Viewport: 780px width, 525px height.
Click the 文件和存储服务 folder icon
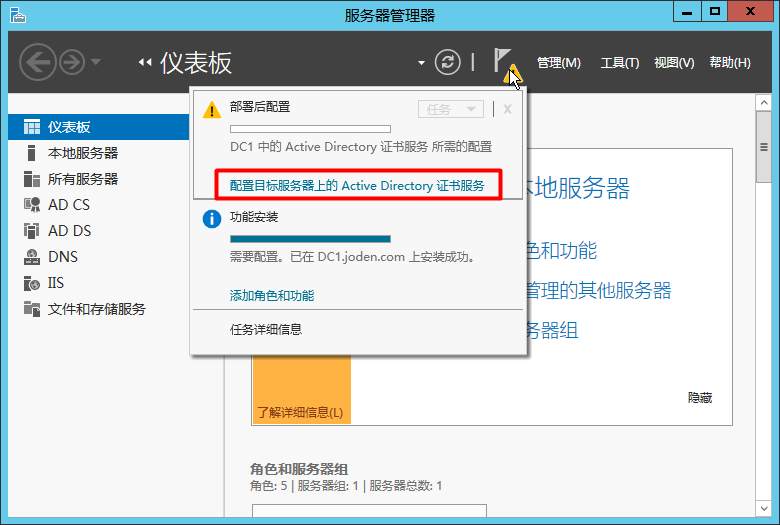point(32,309)
